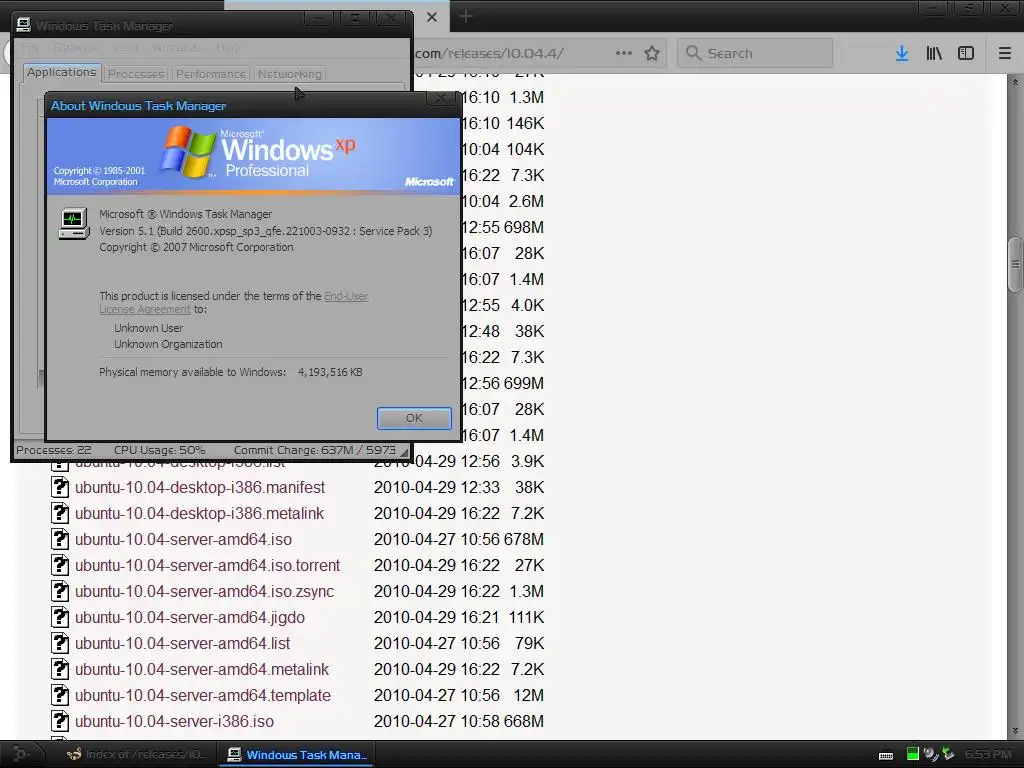
Task: Click the keyboard icon in system tray
Action: pos(886,756)
